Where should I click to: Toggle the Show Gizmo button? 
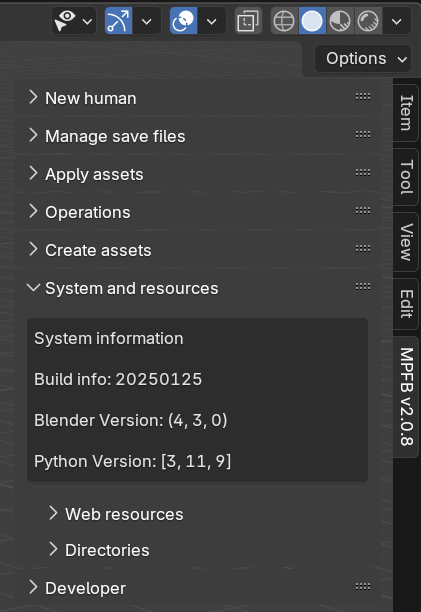click(118, 21)
